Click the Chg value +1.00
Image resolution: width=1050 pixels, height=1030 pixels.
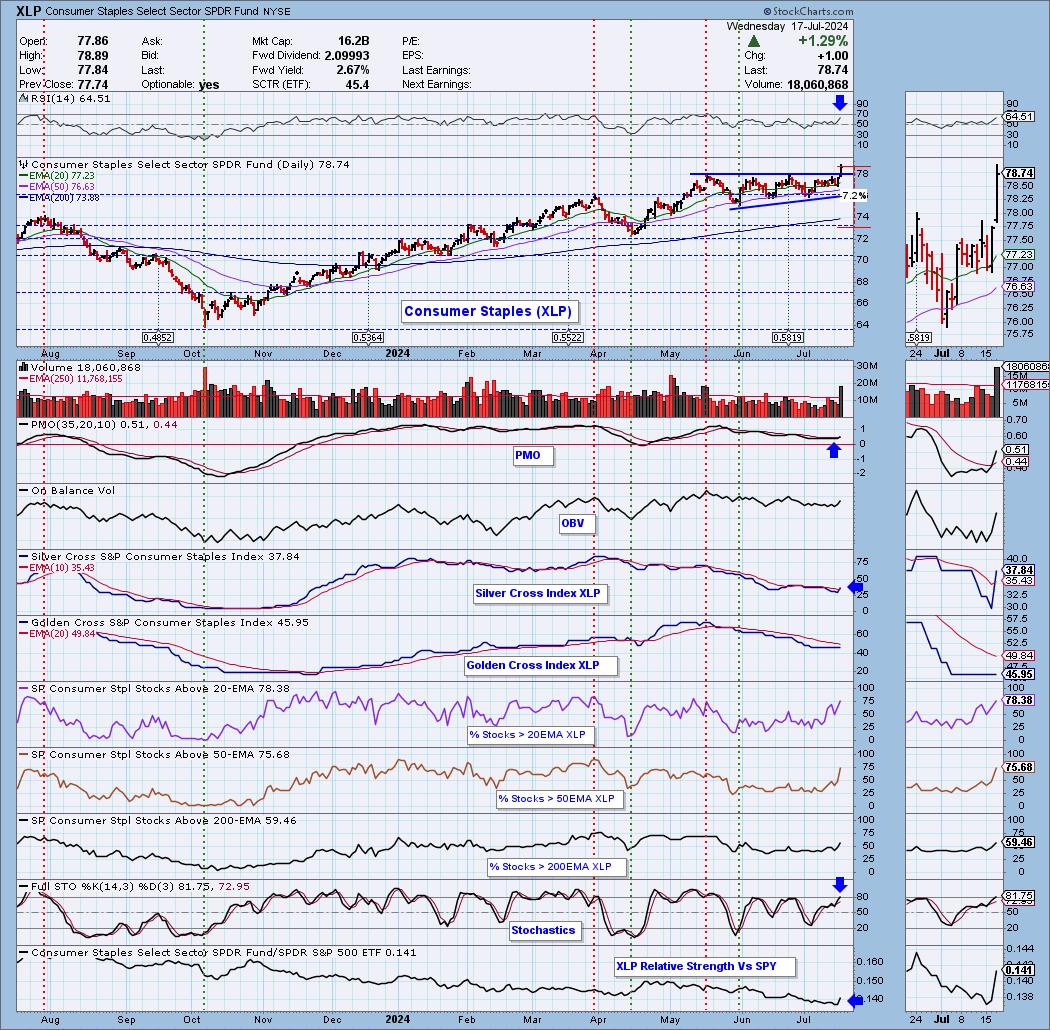click(x=832, y=56)
